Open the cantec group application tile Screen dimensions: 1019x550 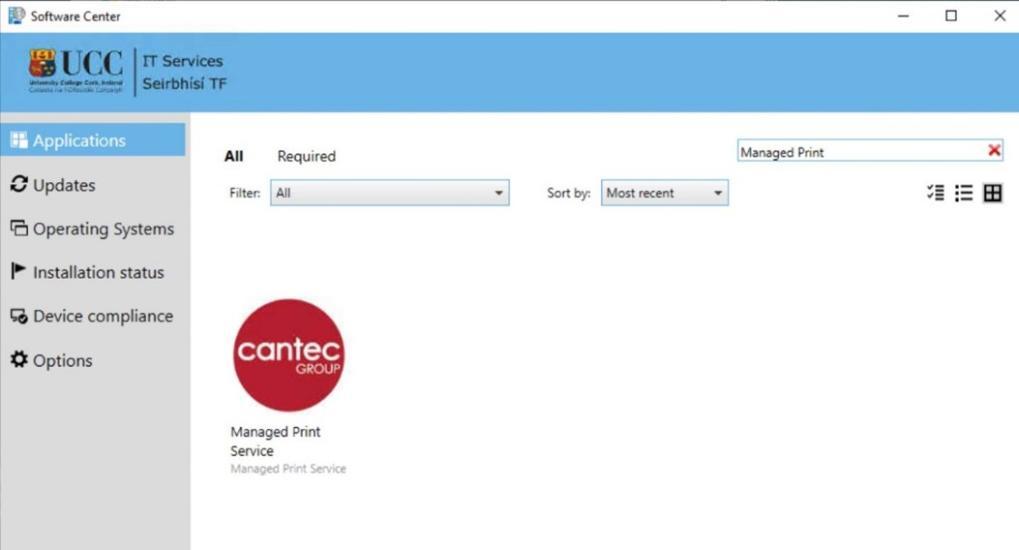point(289,355)
